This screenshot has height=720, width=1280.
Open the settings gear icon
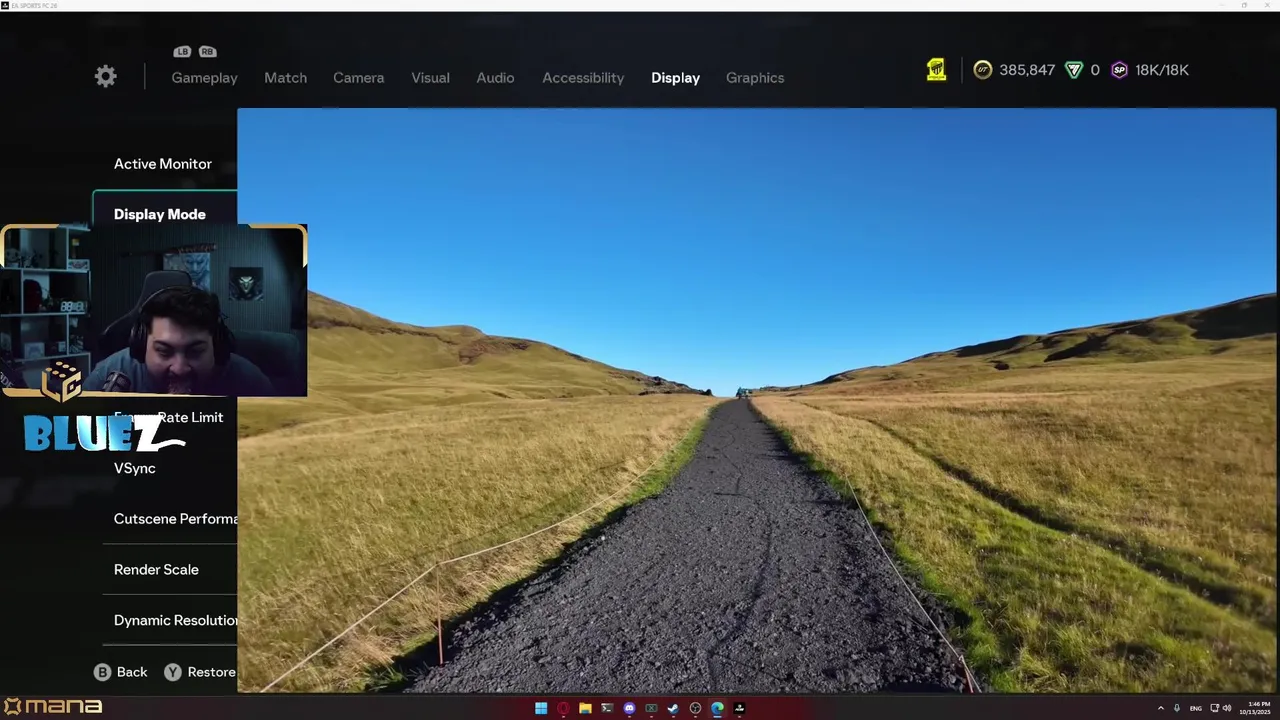point(106,77)
